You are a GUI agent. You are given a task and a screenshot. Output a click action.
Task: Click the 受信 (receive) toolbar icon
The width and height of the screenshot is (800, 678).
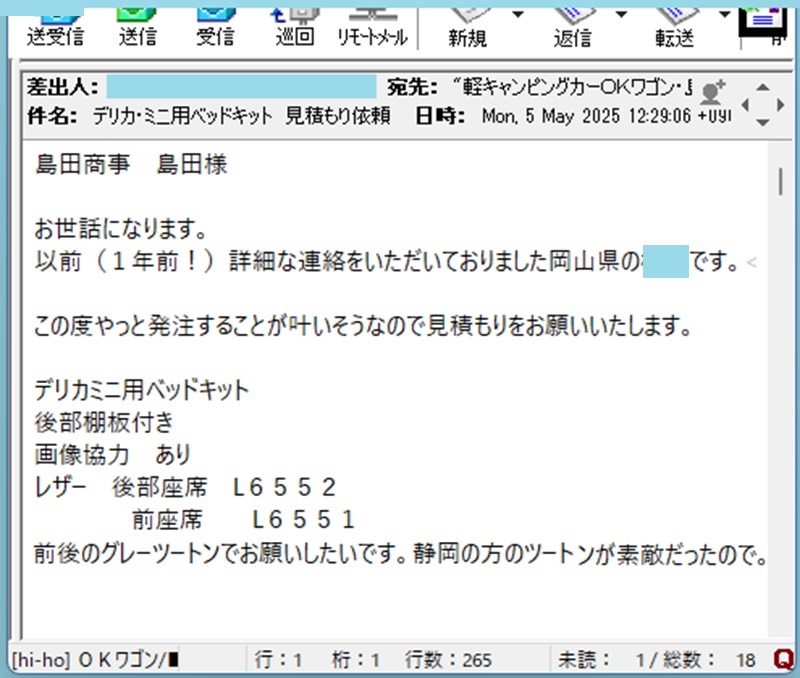click(x=215, y=25)
